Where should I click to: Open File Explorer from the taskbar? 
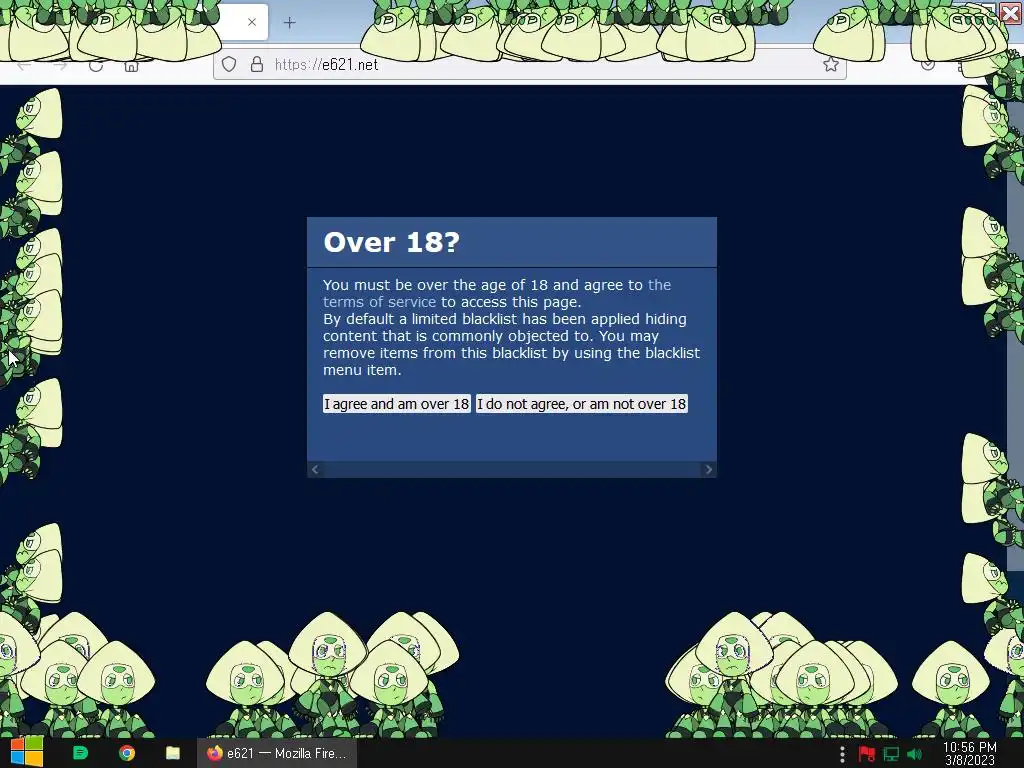173,753
